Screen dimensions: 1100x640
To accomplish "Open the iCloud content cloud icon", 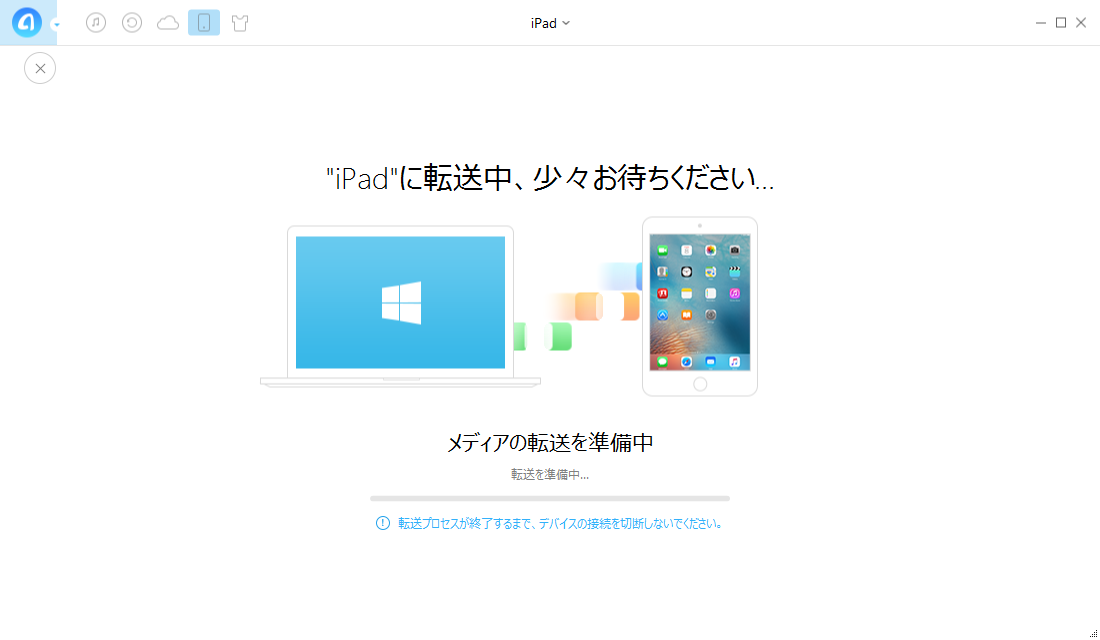I will coord(168,23).
